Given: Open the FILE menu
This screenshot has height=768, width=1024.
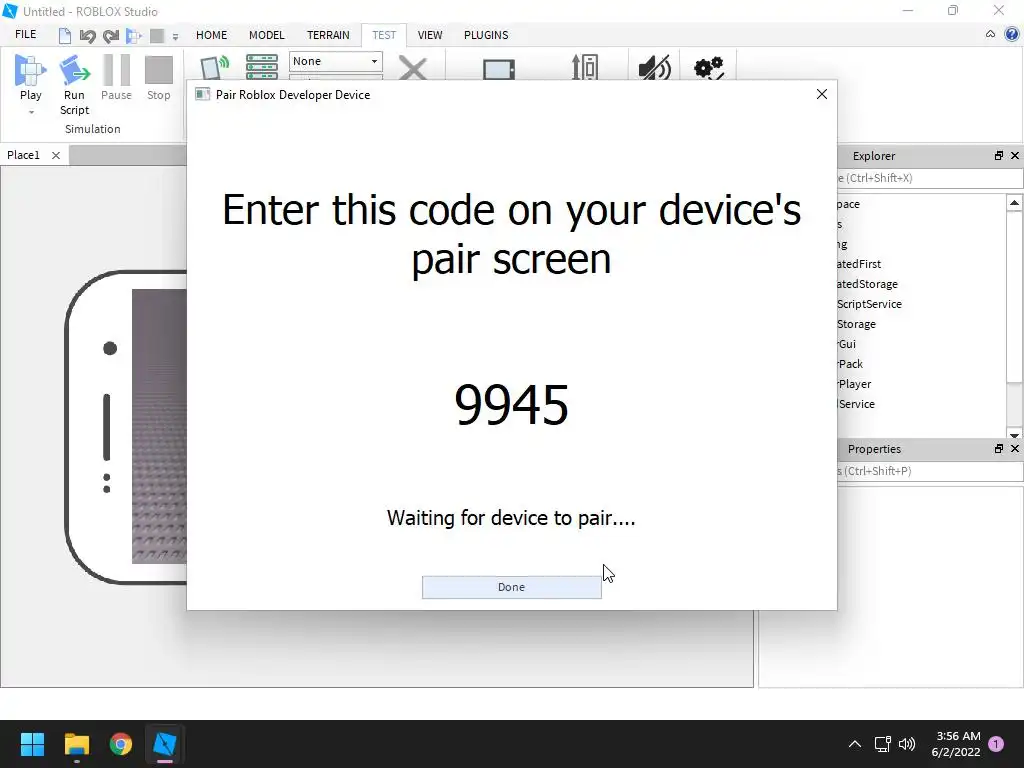Looking at the screenshot, I should tap(25, 35).
